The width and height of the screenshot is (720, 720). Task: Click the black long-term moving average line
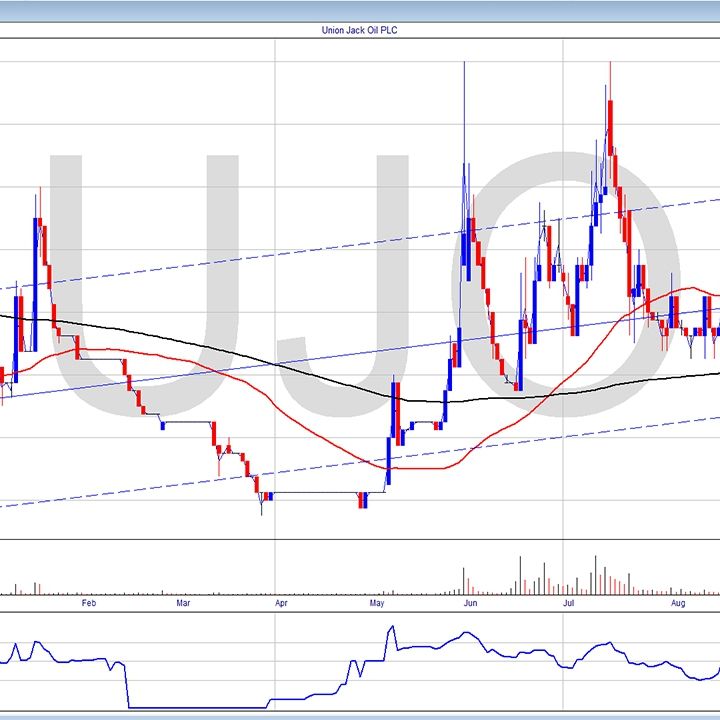[x=250, y=358]
